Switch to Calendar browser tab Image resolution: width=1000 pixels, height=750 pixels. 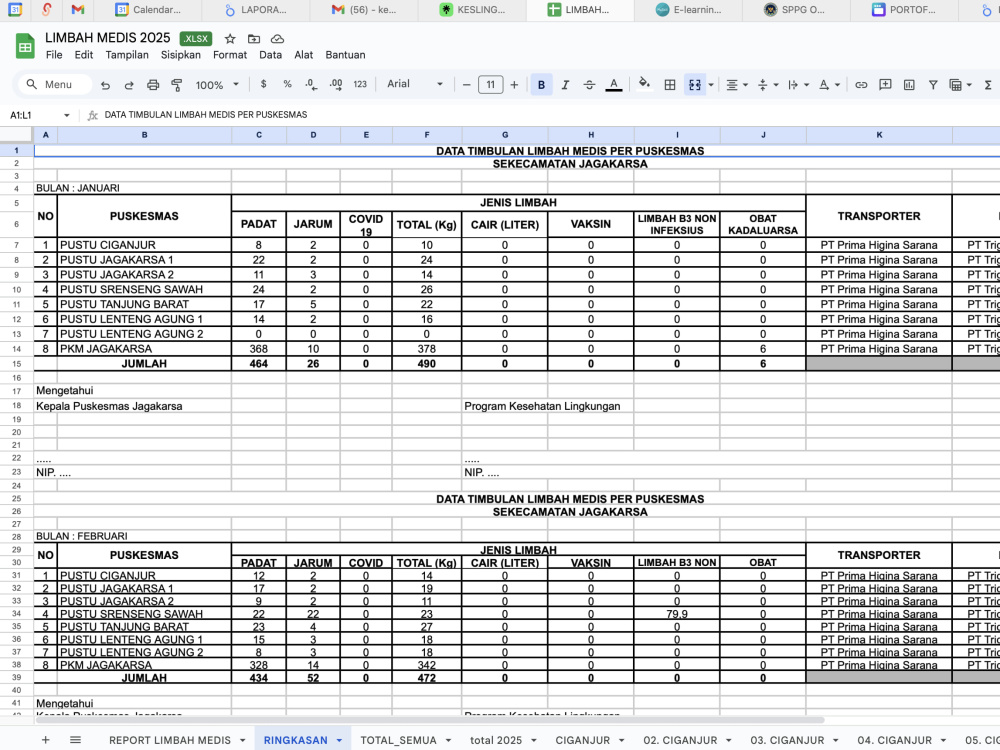click(149, 10)
